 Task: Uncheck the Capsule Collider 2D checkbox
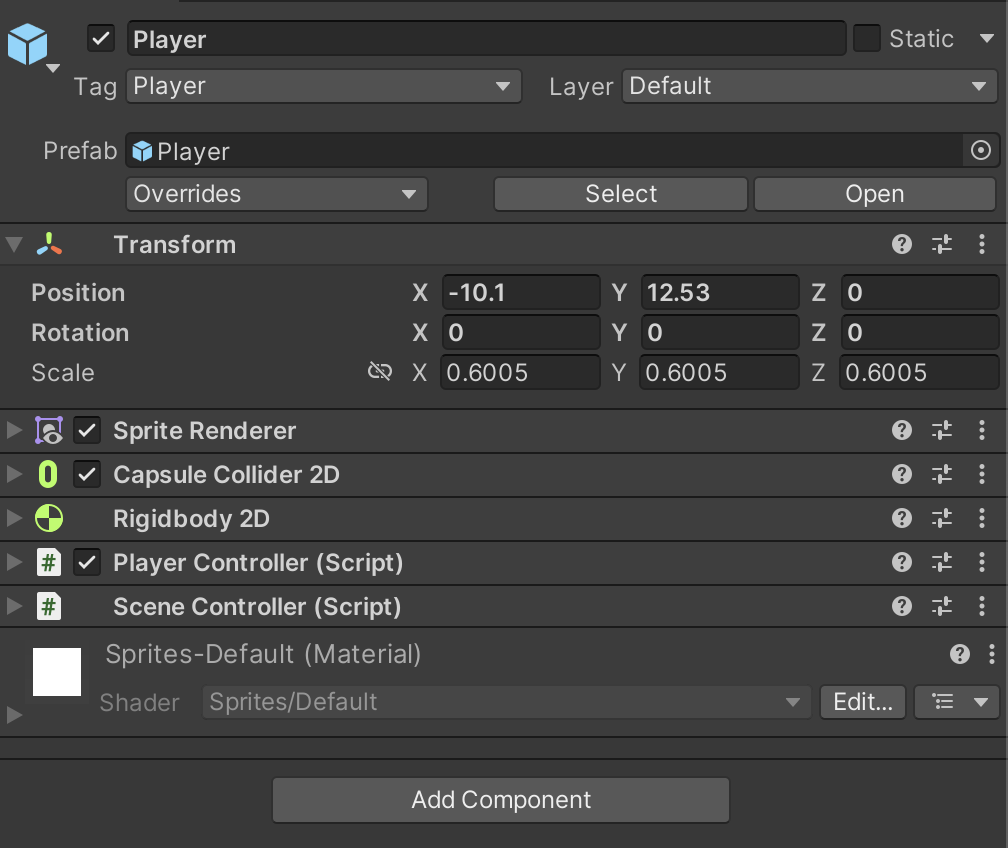(87, 474)
